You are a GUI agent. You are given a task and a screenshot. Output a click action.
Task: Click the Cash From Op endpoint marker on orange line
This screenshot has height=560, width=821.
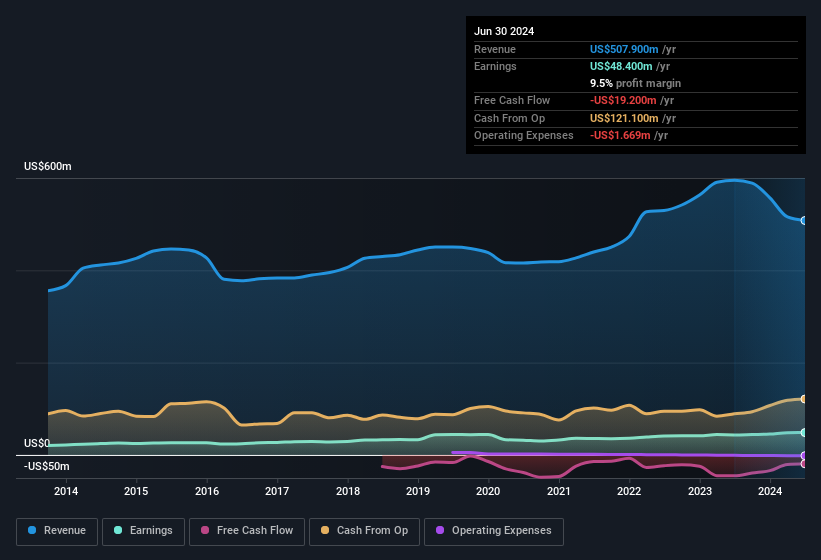click(804, 399)
